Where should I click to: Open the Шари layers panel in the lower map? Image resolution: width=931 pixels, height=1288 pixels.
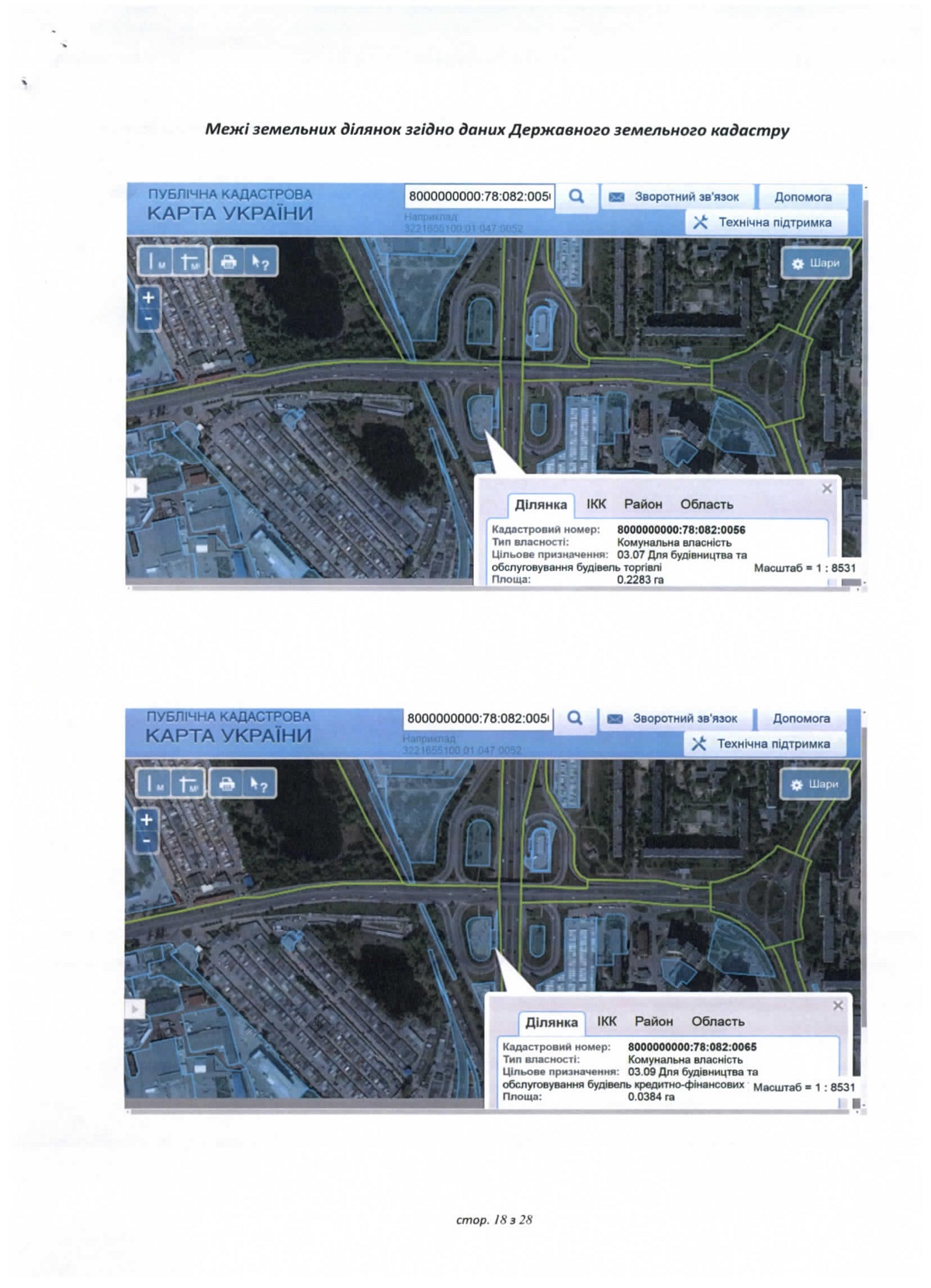coord(815,784)
